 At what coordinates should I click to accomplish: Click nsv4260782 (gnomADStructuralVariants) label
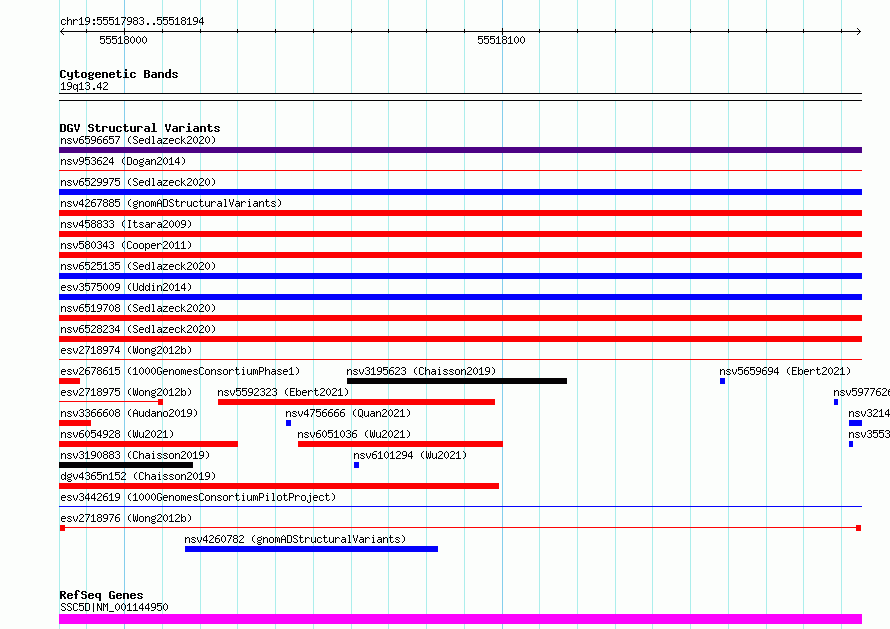pyautogui.click(x=295, y=539)
